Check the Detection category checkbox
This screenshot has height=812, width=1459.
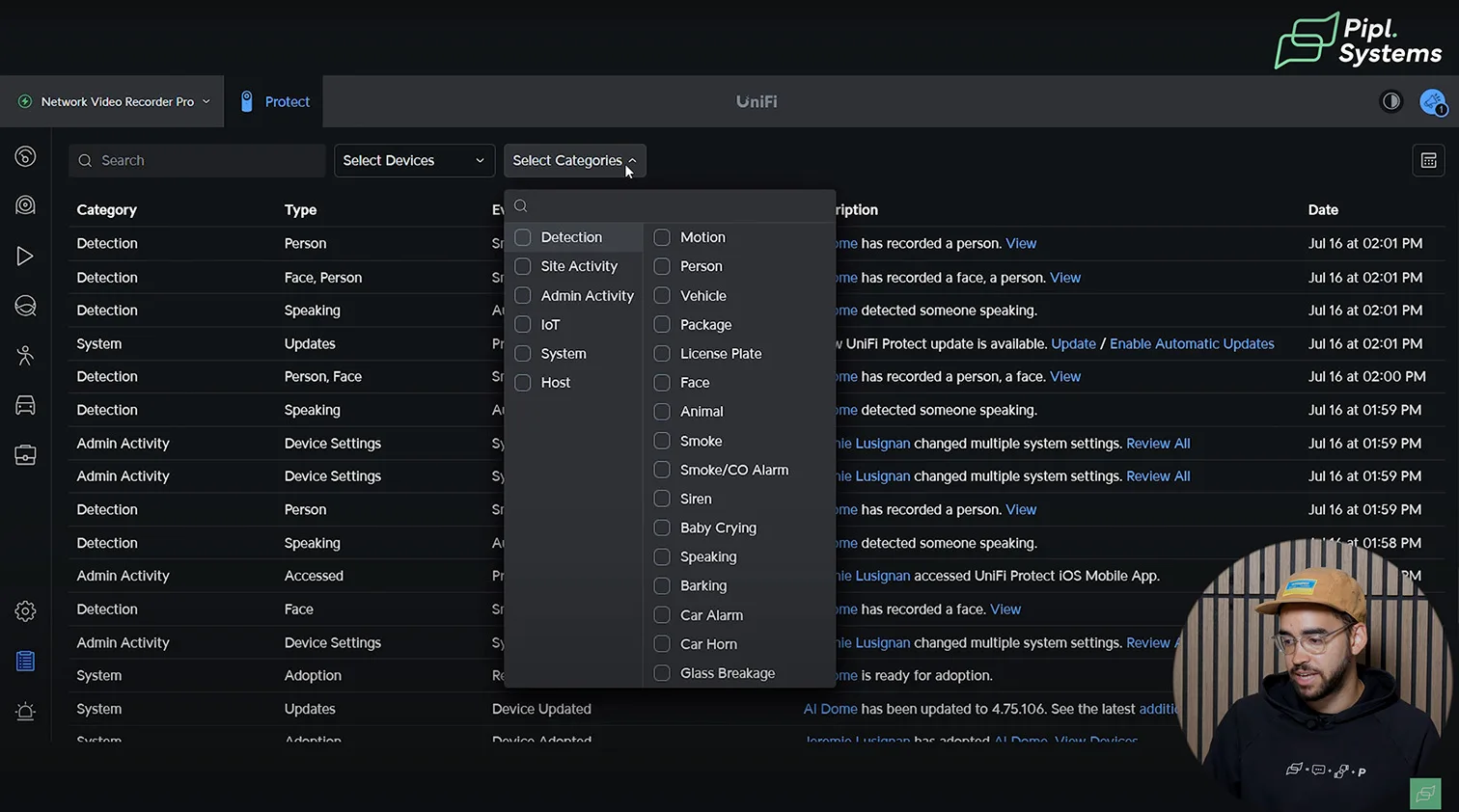point(523,237)
